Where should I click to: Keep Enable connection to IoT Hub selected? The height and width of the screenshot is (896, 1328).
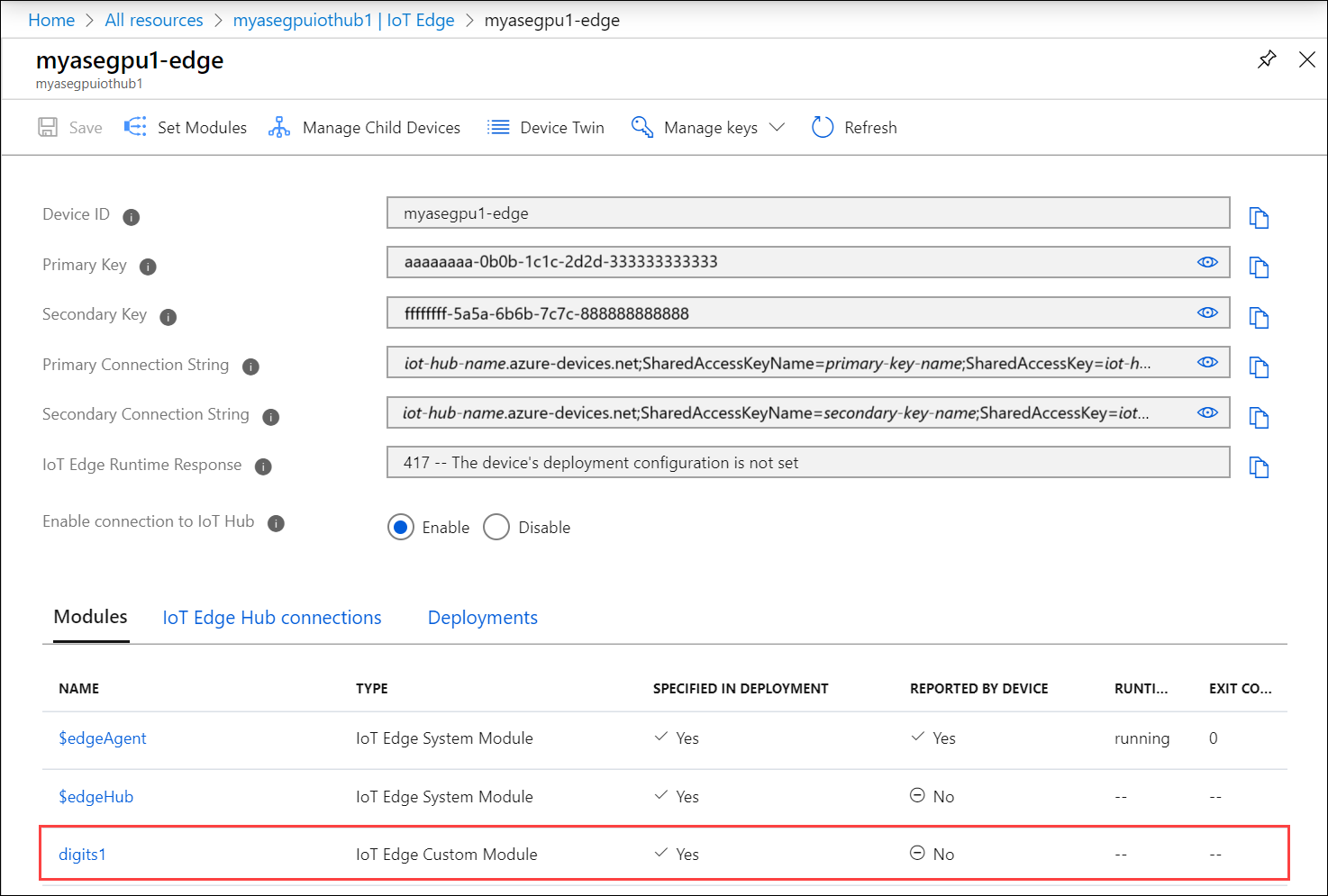pyautogui.click(x=401, y=527)
